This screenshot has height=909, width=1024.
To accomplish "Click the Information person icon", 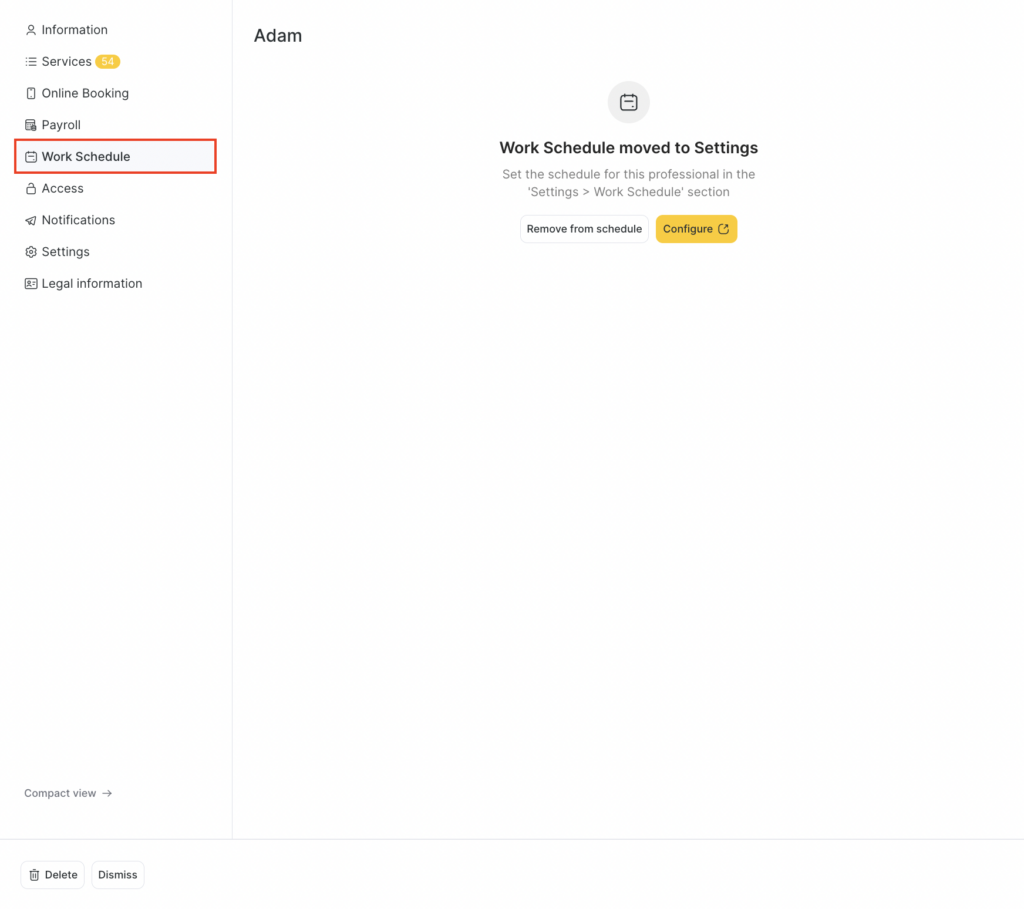I will coord(31,30).
